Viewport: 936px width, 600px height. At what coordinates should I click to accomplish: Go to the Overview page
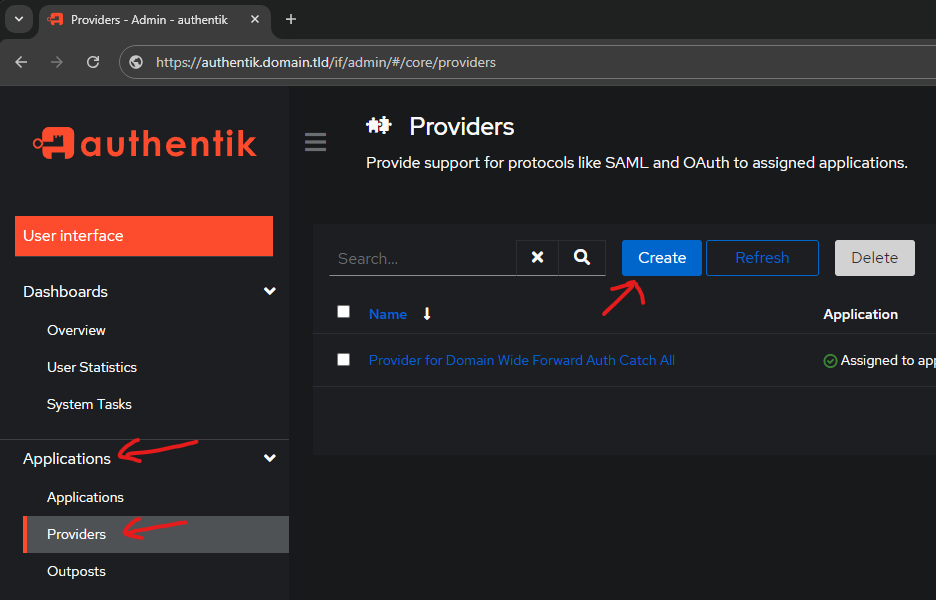pyautogui.click(x=76, y=330)
